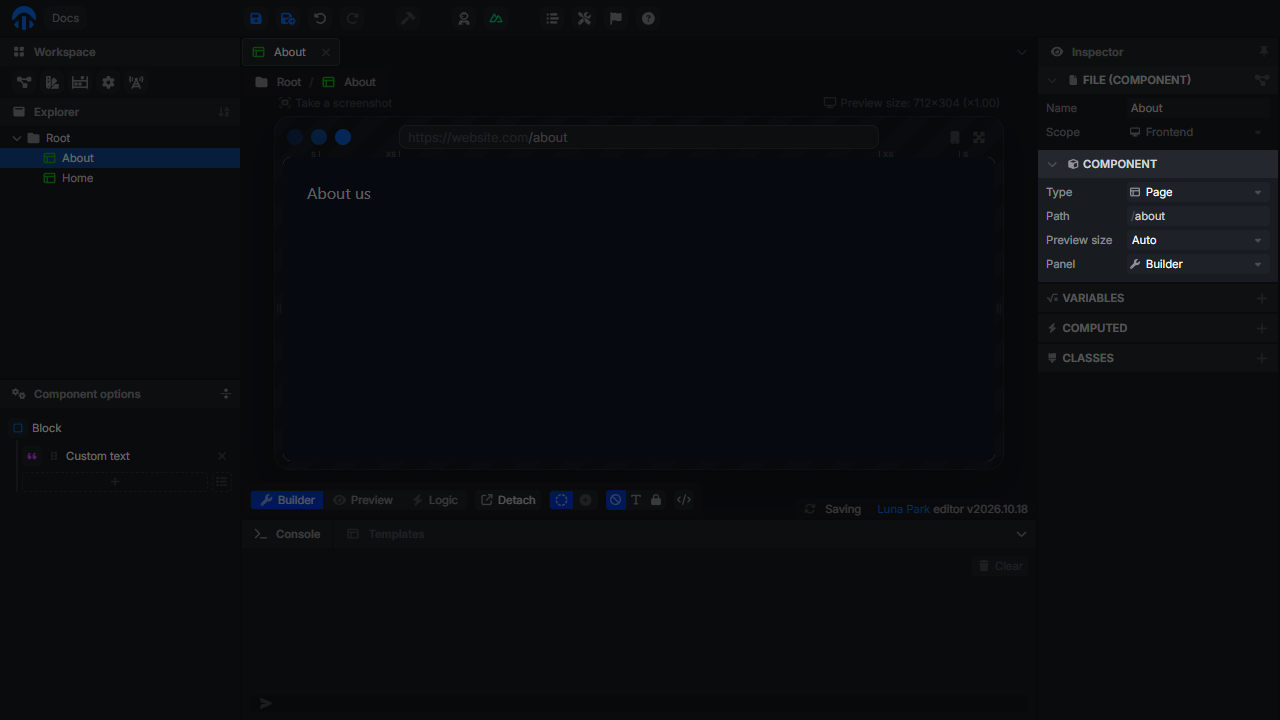Screen dimensions: 1280x720
Task: Click the Path input field with /about
Action: [x=1198, y=216]
